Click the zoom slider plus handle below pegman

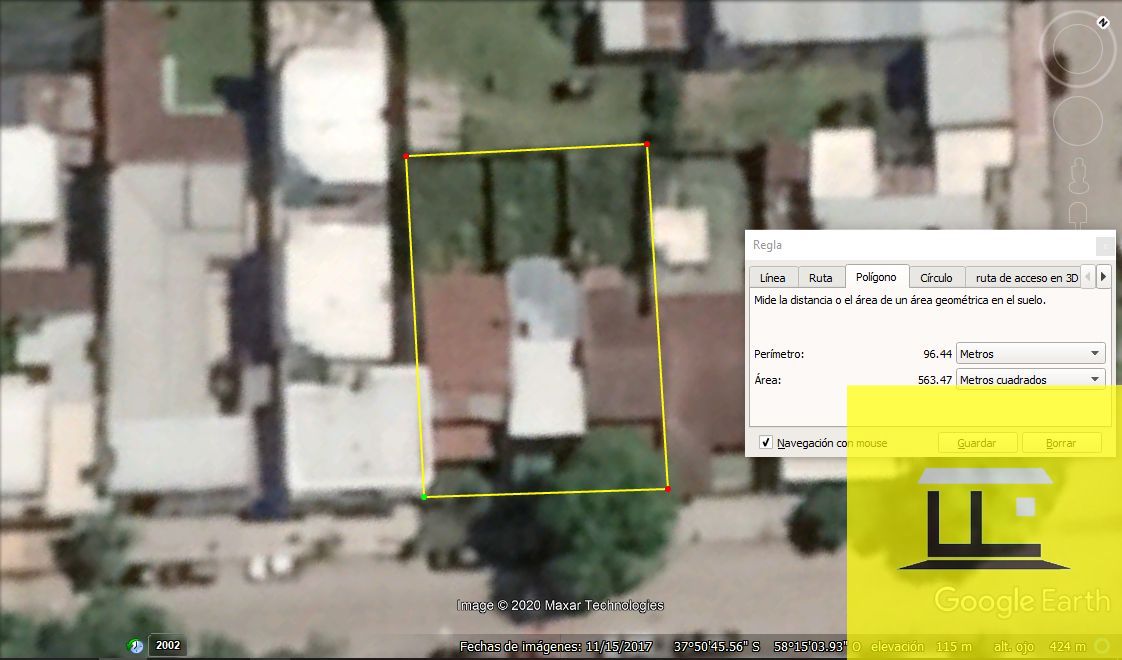[x=1078, y=213]
